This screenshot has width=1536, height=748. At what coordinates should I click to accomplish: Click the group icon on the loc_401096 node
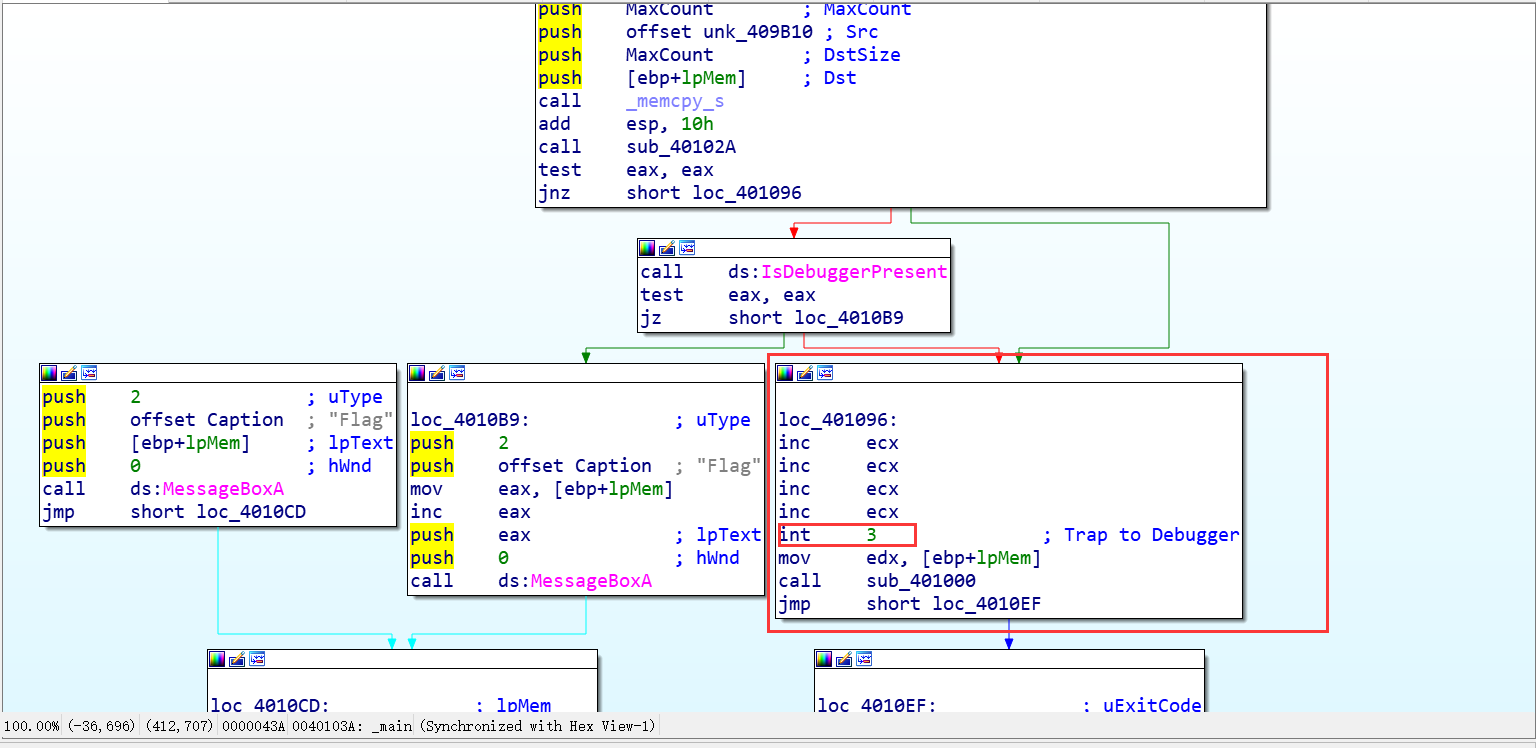pyautogui.click(x=824, y=373)
